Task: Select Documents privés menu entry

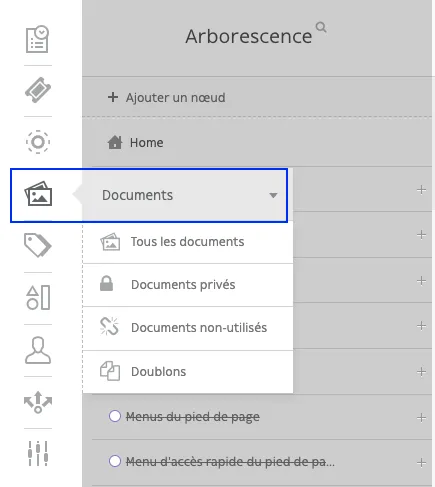Action: pyautogui.click(x=188, y=285)
